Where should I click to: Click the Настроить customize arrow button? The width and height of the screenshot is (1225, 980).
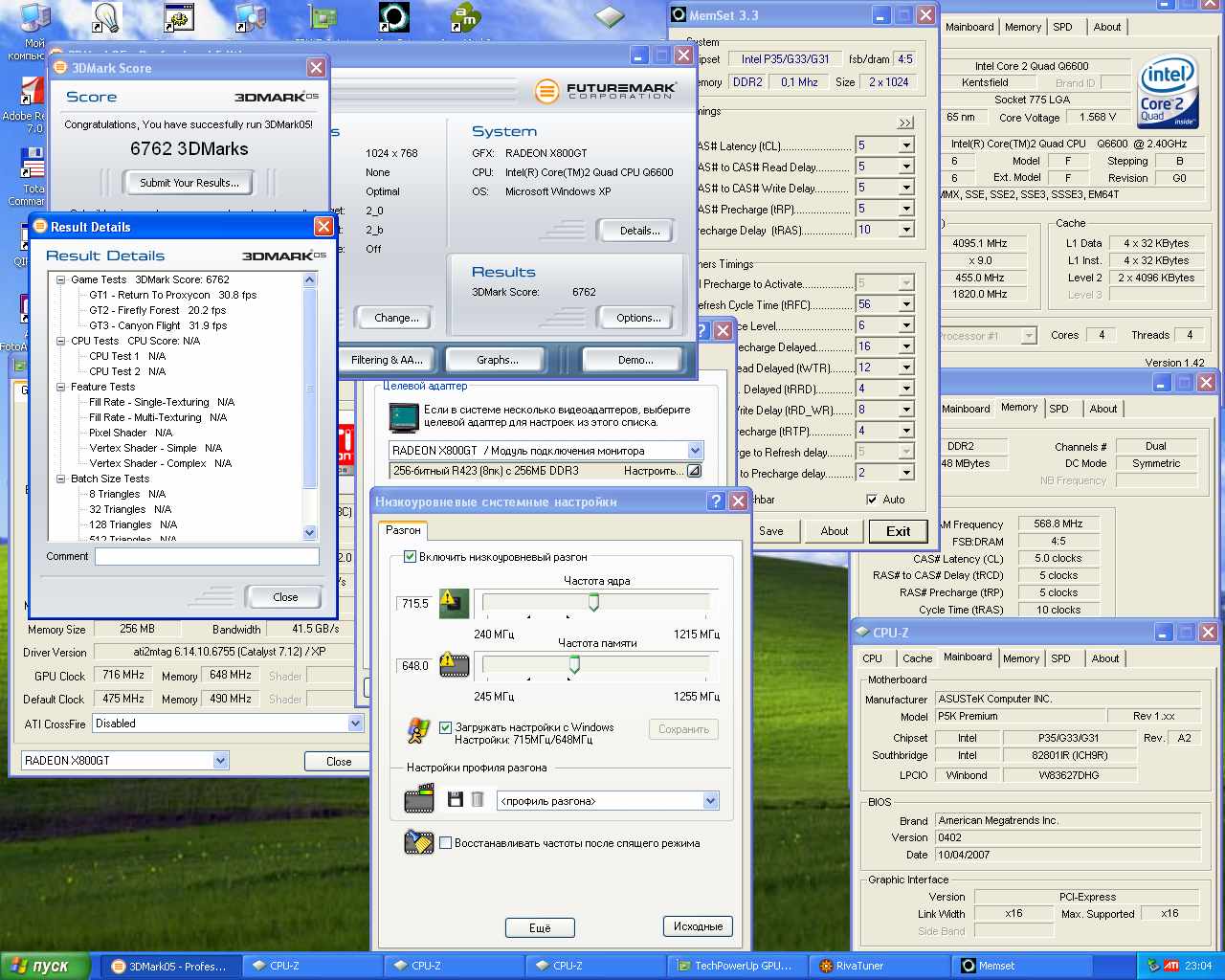point(695,471)
